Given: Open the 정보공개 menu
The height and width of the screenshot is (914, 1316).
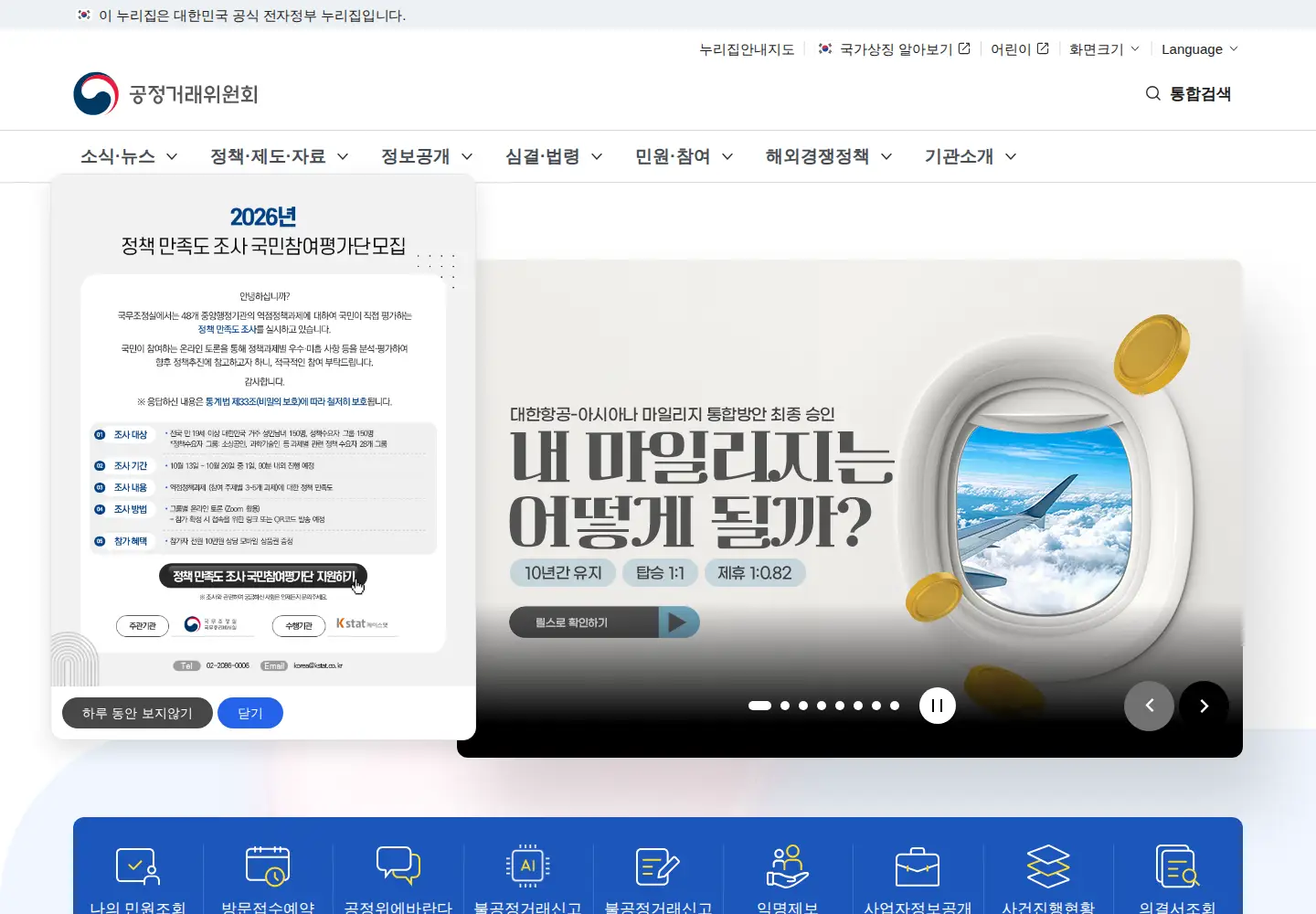Looking at the screenshot, I should pos(427,156).
